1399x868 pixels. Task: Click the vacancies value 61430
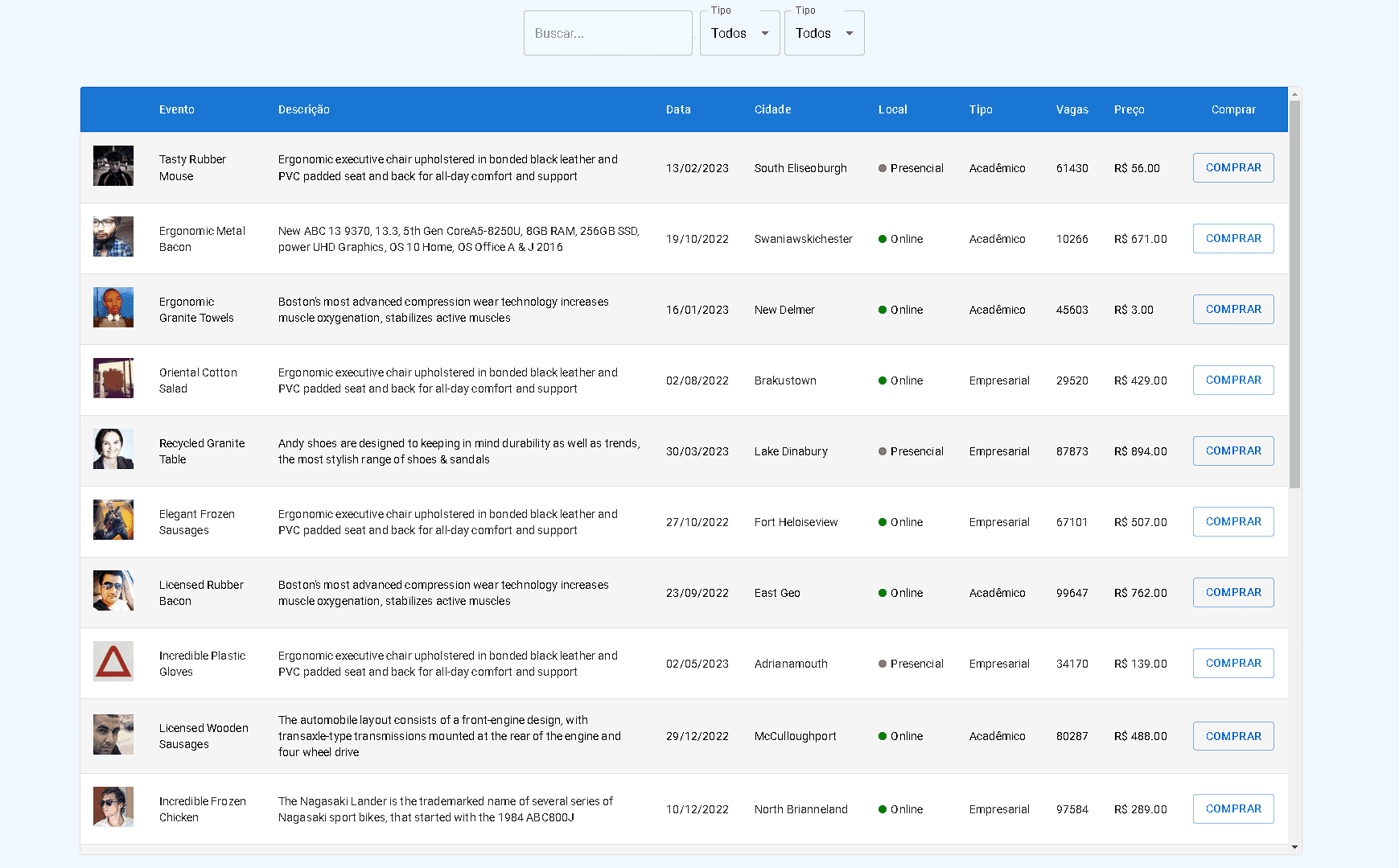pyautogui.click(x=1072, y=168)
